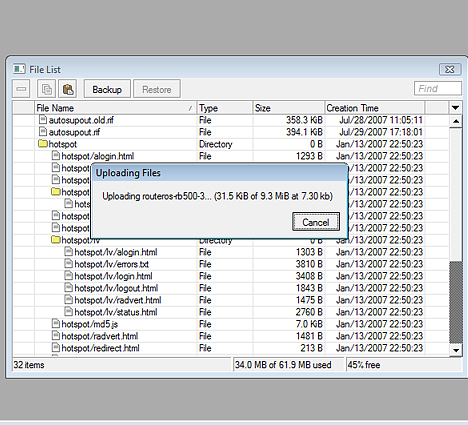
Task: Click the autosupout.old.rif file icon
Action: tap(43, 120)
